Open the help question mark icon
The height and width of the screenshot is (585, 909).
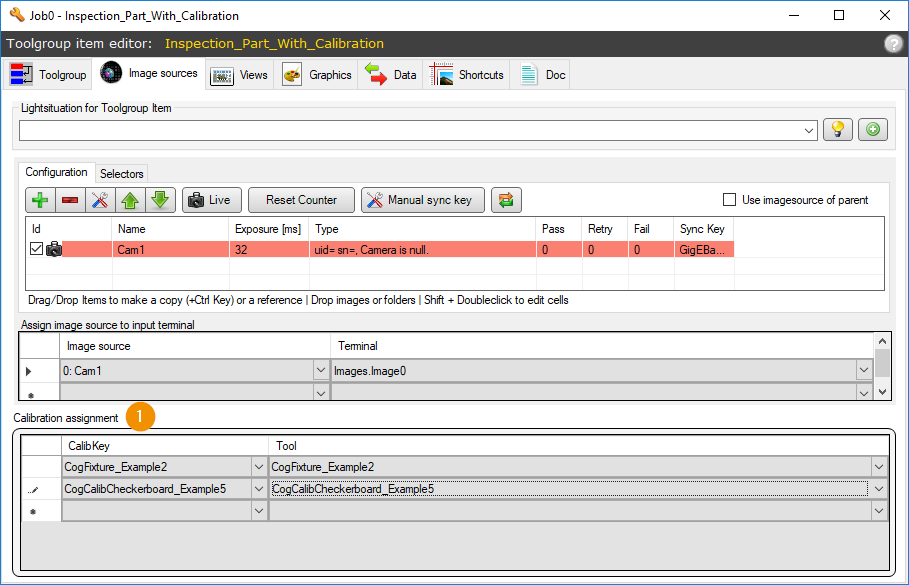(x=893, y=44)
